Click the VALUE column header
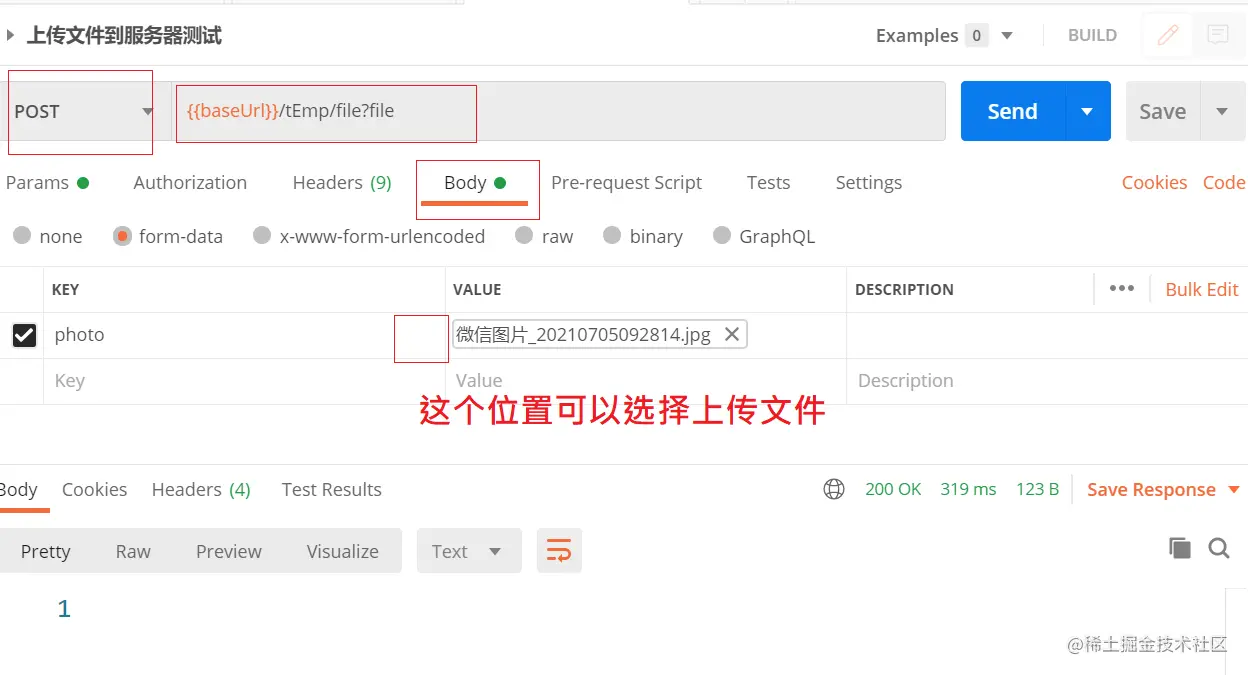 pyautogui.click(x=477, y=289)
